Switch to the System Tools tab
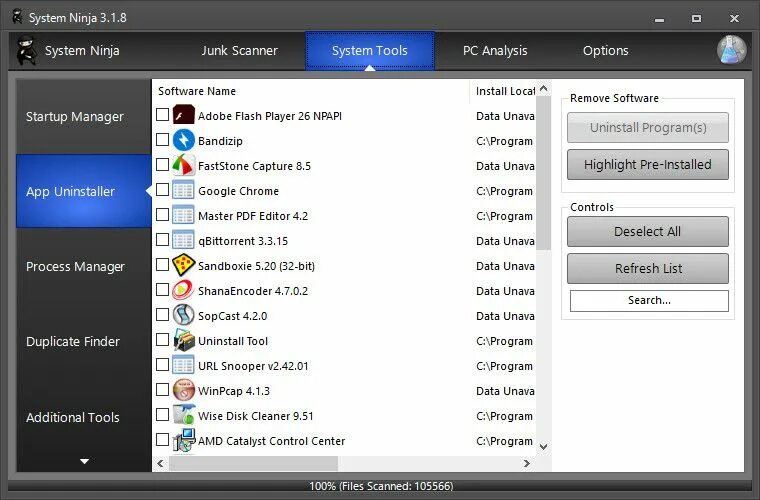 pos(370,51)
